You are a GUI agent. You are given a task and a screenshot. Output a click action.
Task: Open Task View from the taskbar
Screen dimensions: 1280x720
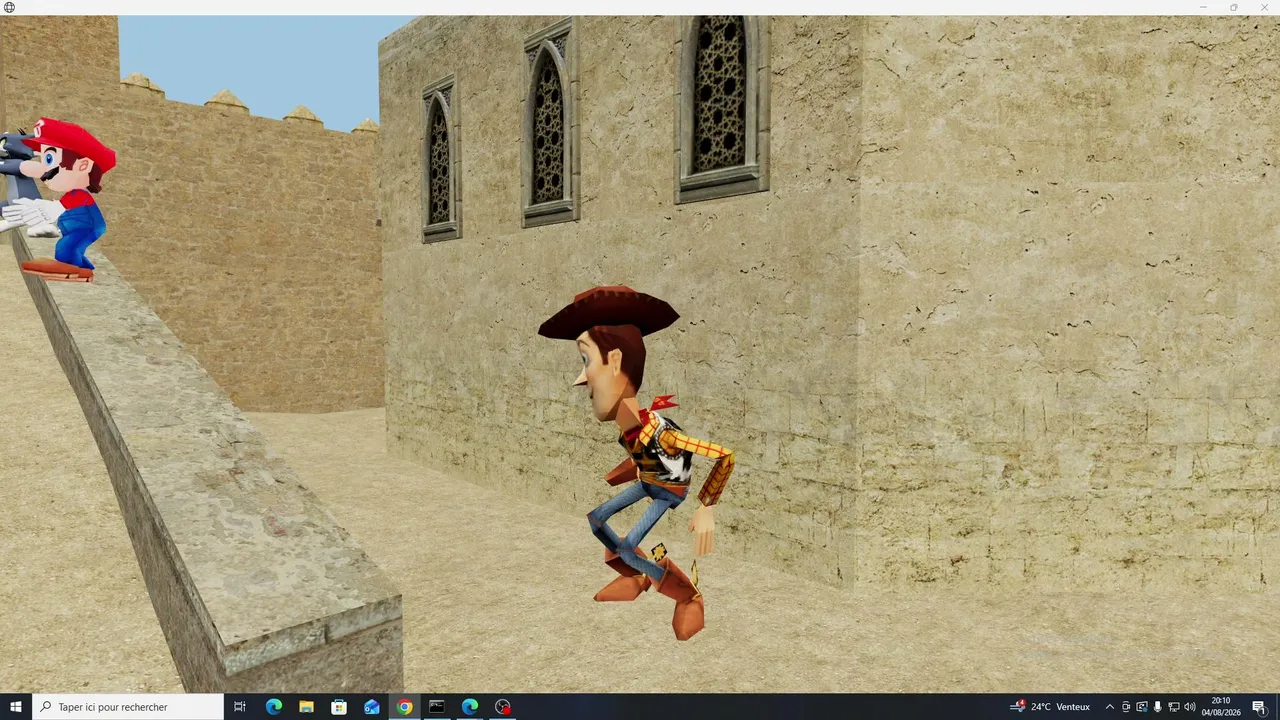pos(240,707)
